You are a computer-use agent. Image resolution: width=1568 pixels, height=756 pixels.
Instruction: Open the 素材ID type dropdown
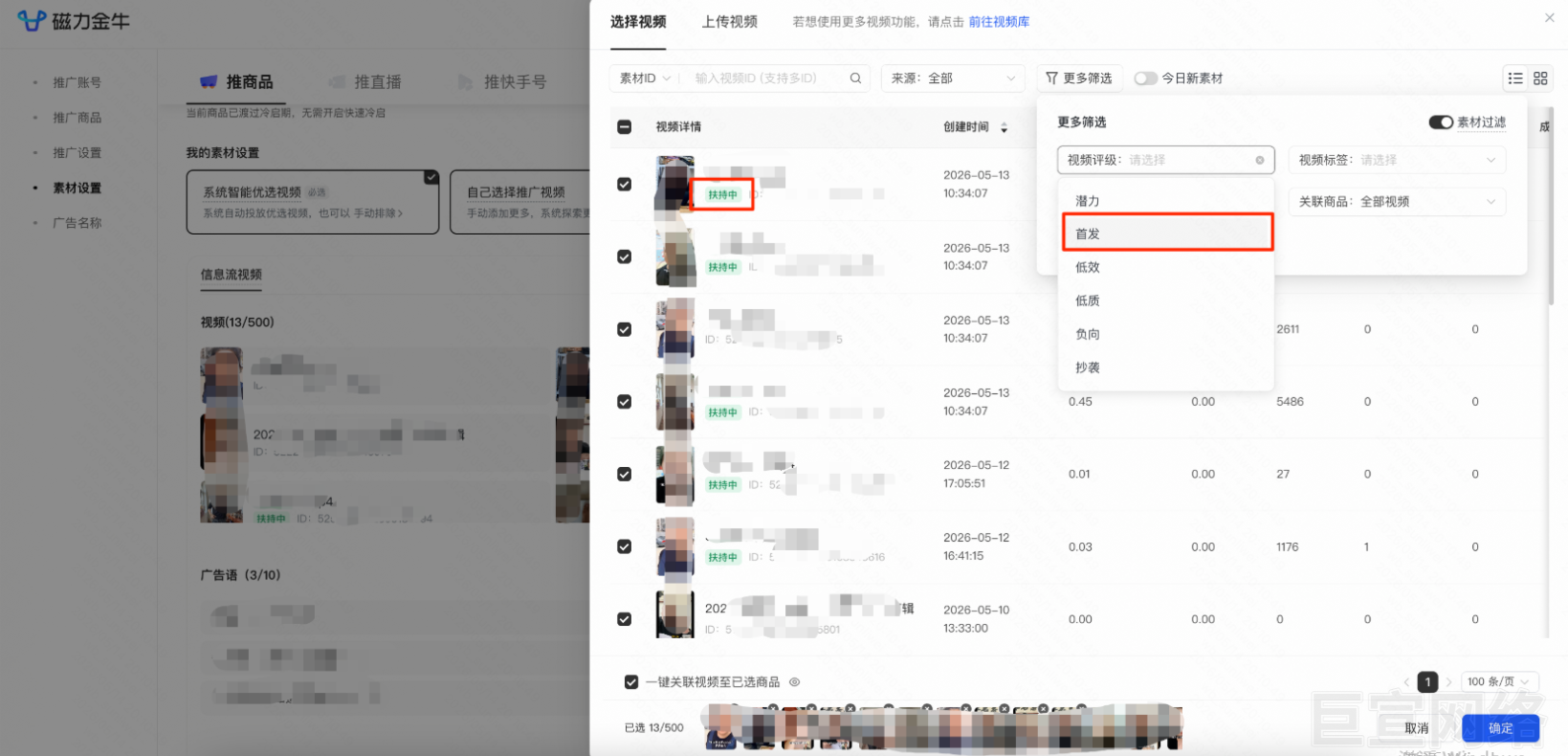(646, 78)
